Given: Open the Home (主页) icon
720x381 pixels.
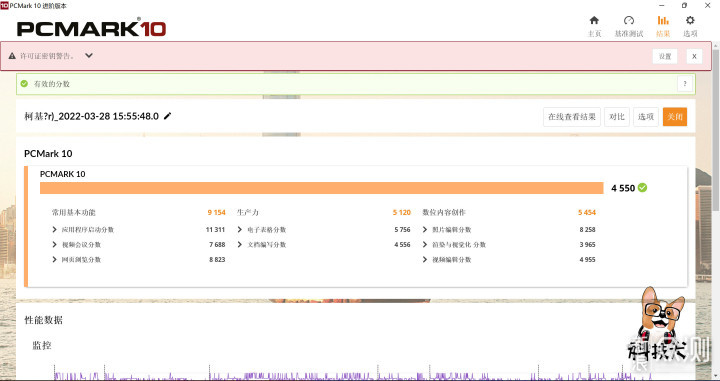Looking at the screenshot, I should point(594,20).
